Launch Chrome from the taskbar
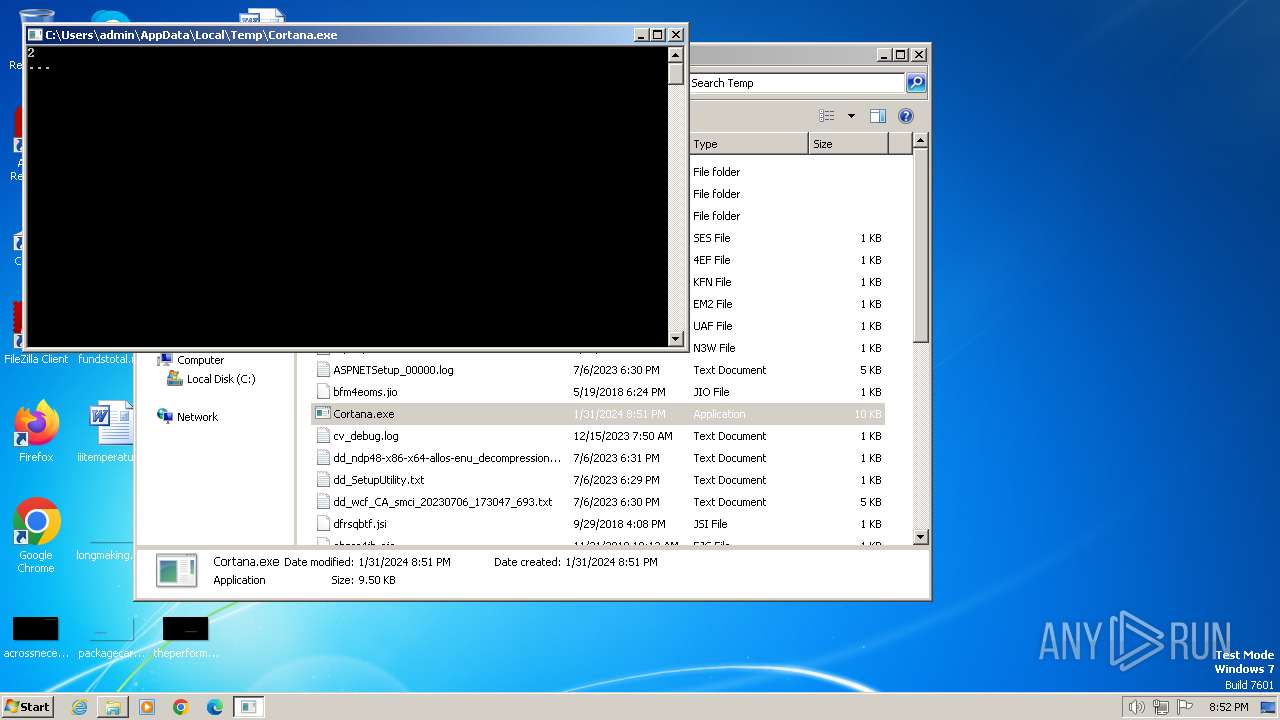 click(181, 707)
